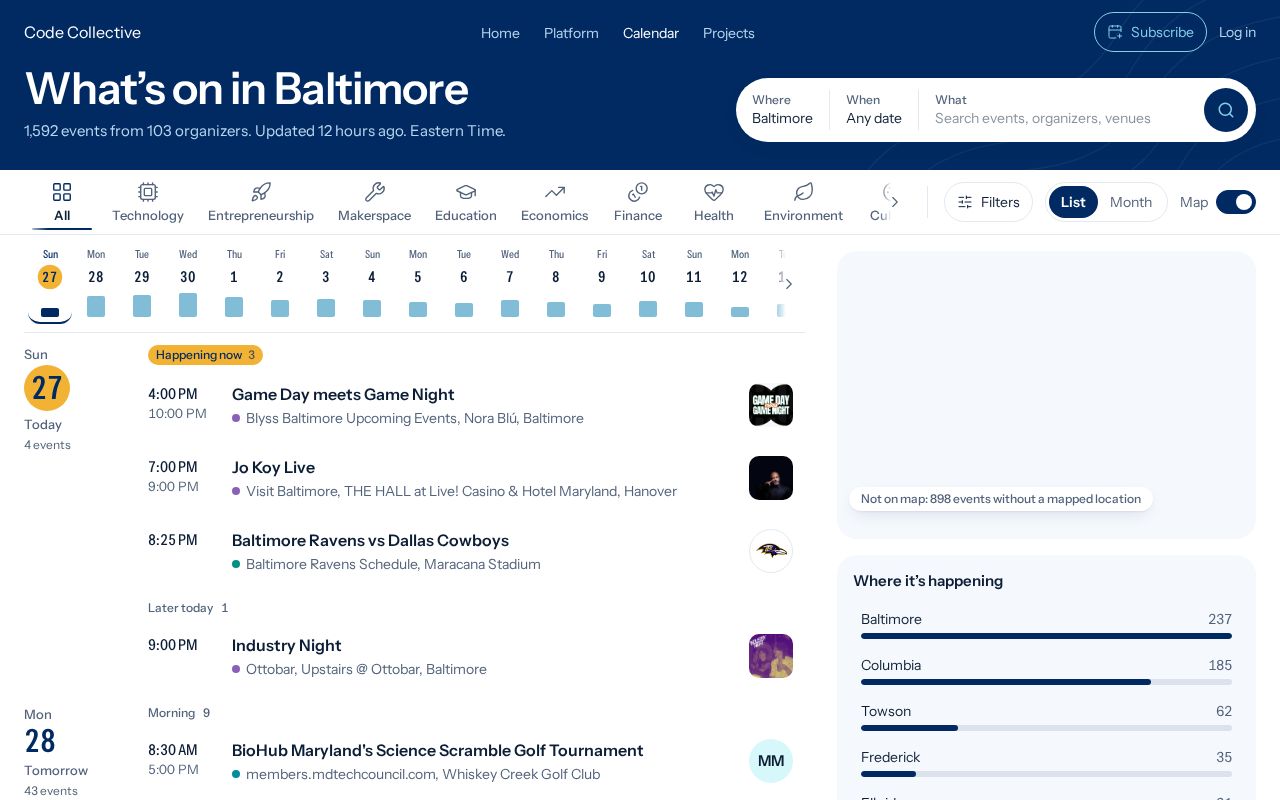Open Jo Koy Live event title
Image resolution: width=1280 pixels, height=800 pixels.
pos(273,468)
